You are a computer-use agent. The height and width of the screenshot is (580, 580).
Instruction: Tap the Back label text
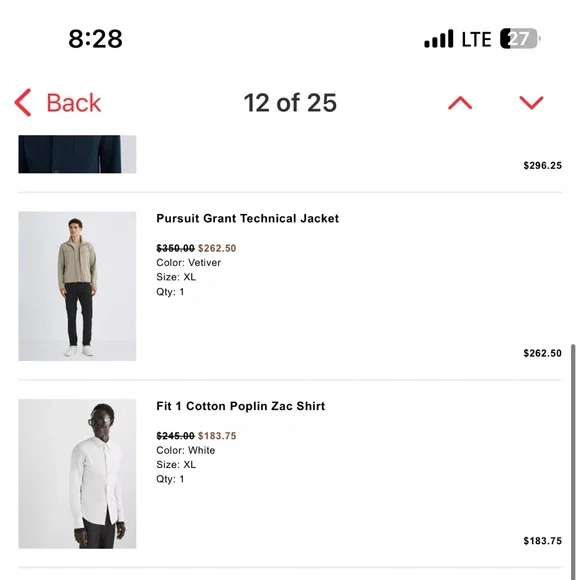(x=73, y=102)
